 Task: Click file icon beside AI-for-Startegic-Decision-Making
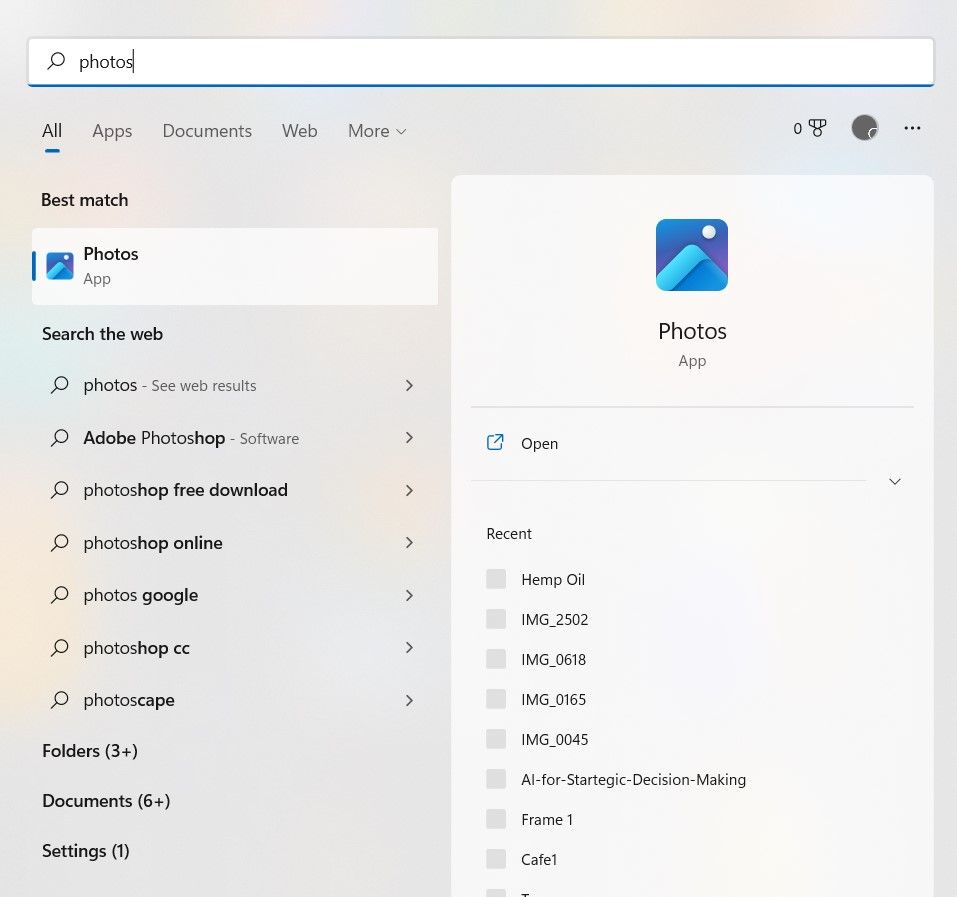[x=496, y=779]
